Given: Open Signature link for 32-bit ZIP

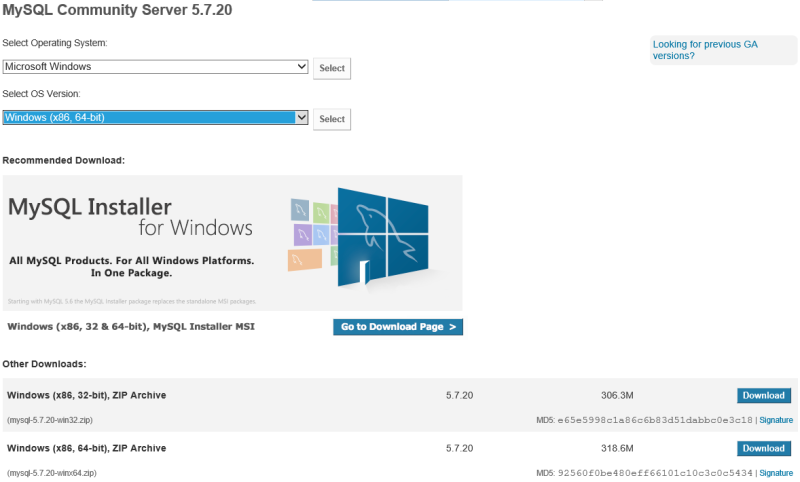Looking at the screenshot, I should tap(776, 420).
